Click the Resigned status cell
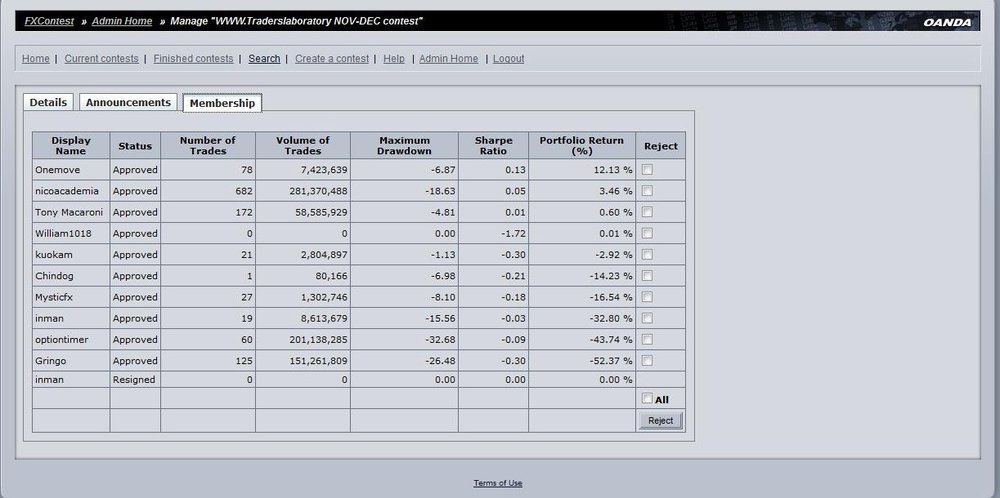The height and width of the screenshot is (498, 1000). [135, 379]
